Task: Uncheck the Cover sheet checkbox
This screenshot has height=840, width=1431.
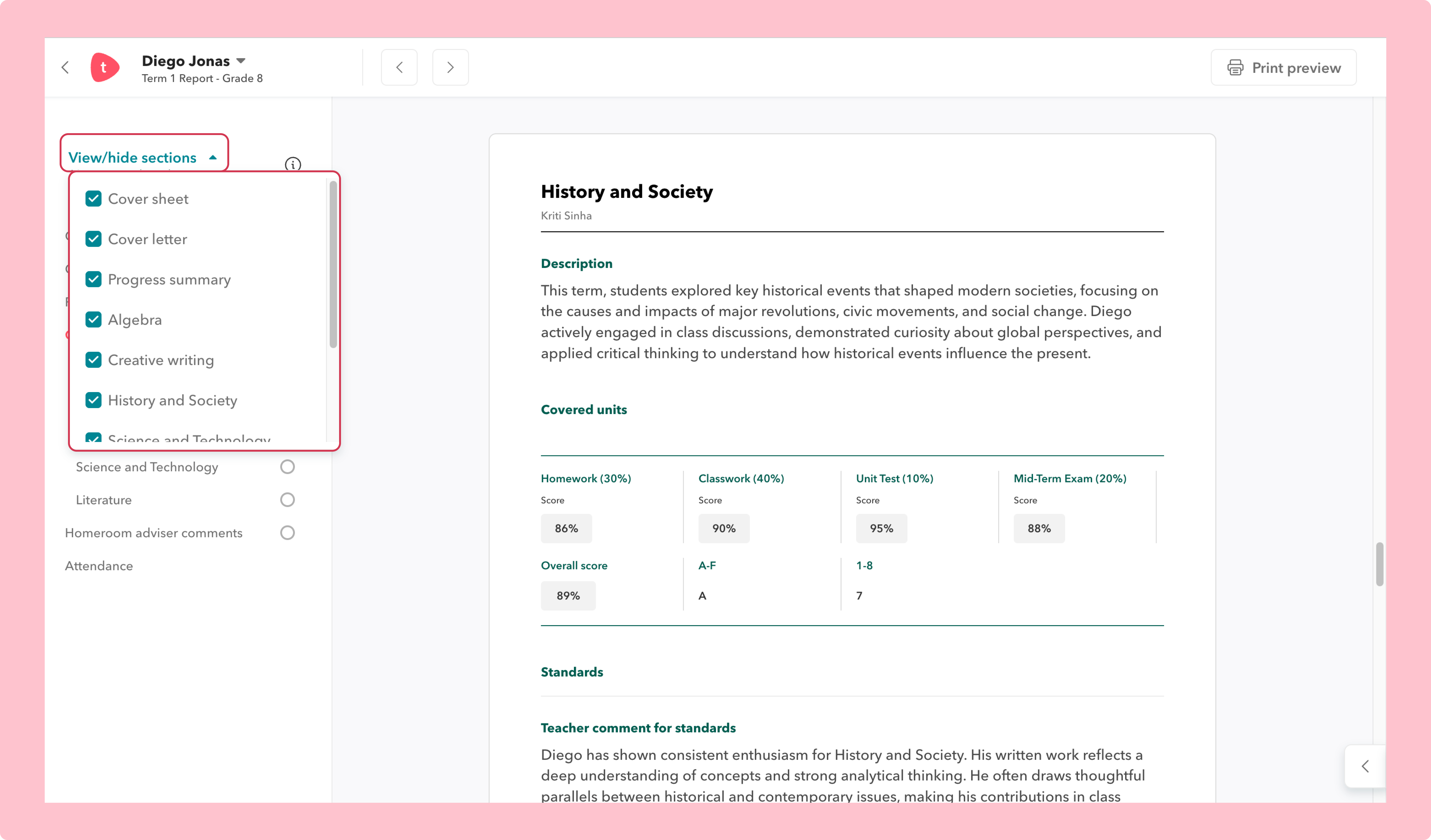Action: (x=93, y=199)
